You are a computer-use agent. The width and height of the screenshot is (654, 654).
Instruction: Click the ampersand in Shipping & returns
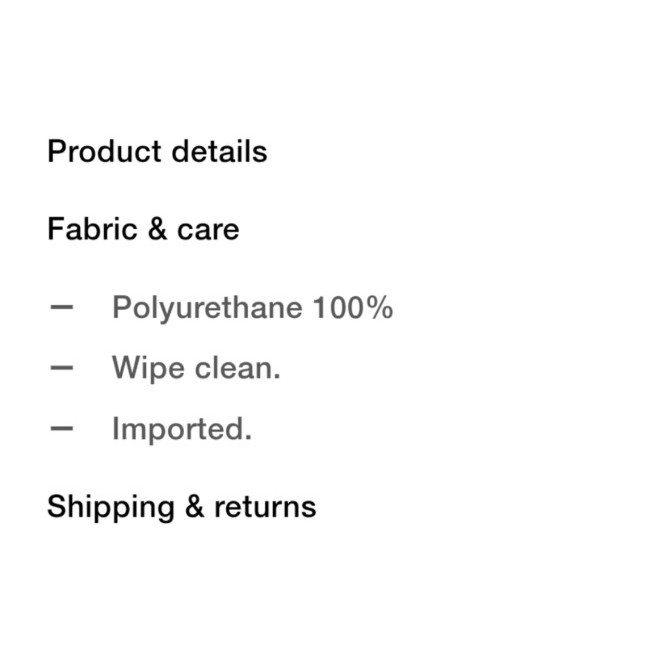pyautogui.click(x=194, y=506)
